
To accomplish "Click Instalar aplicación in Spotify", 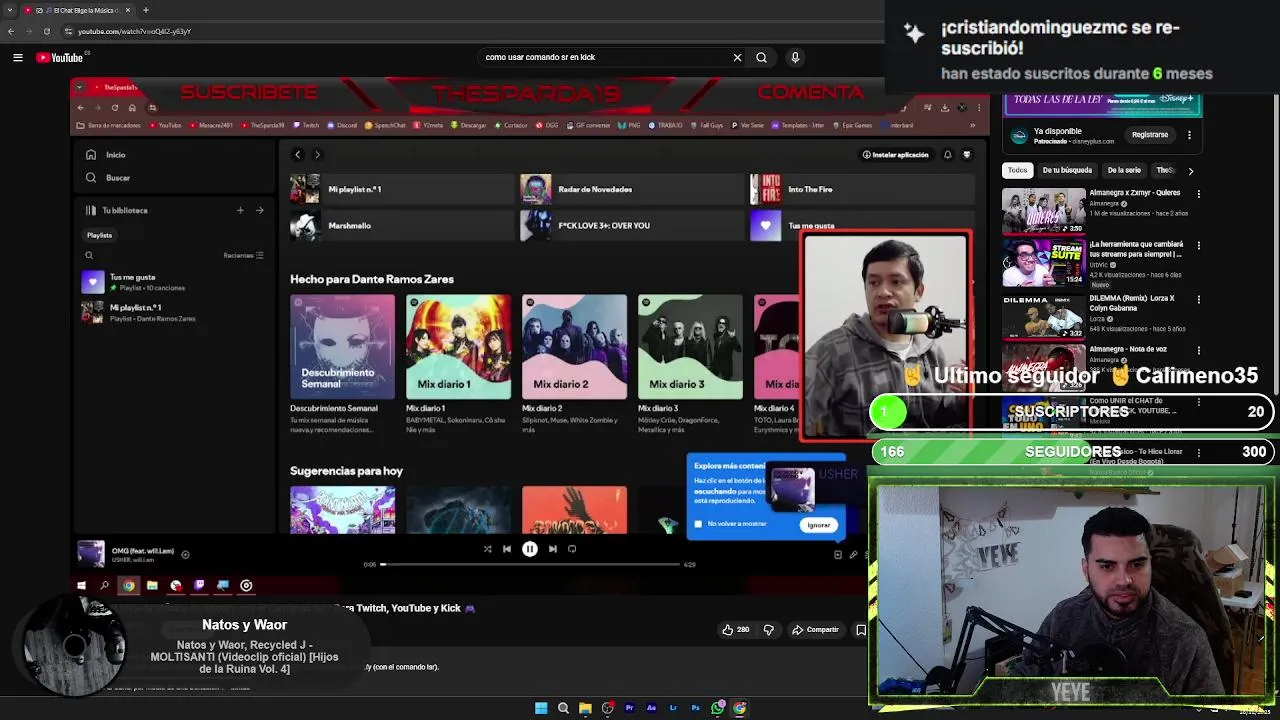I will (895, 155).
